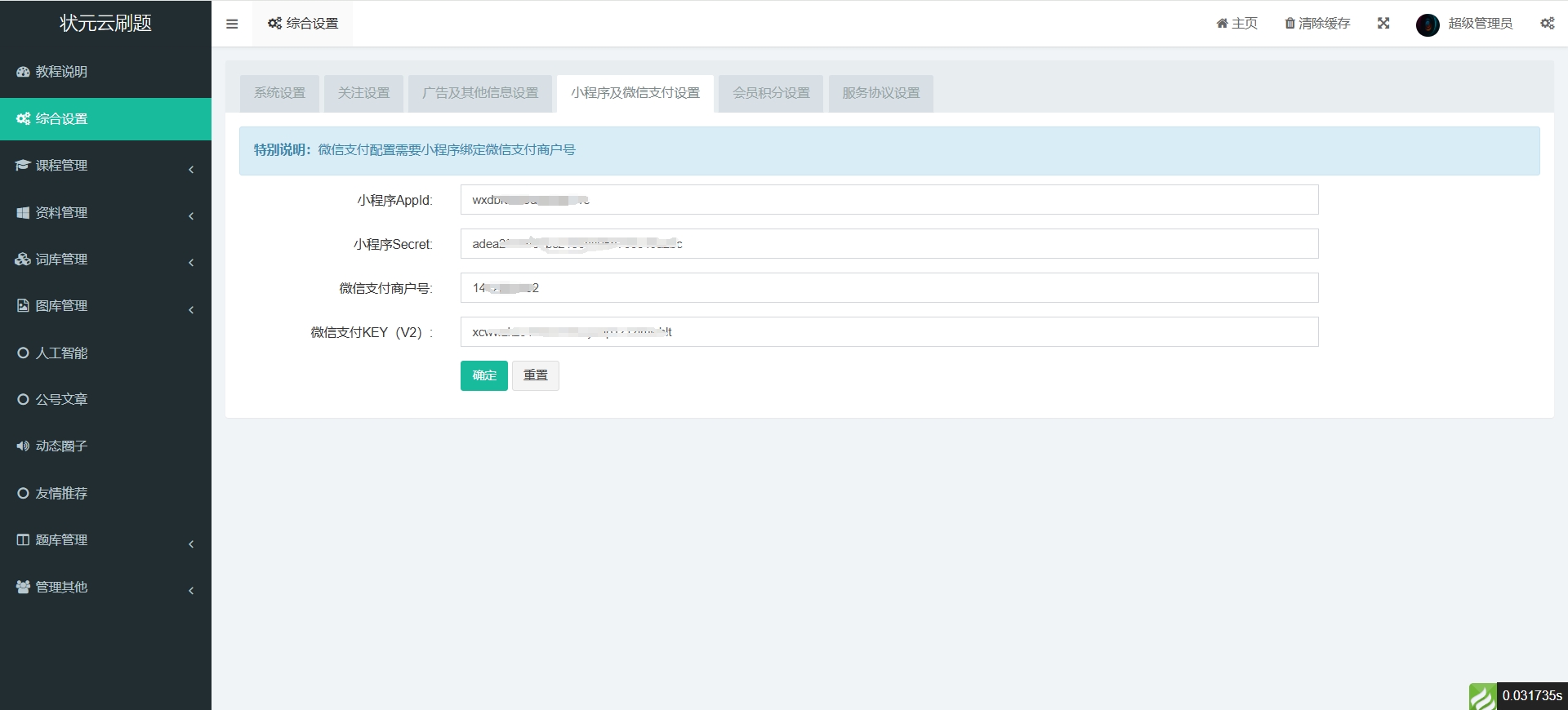Click the 小程序Secret input field

pos(889,244)
